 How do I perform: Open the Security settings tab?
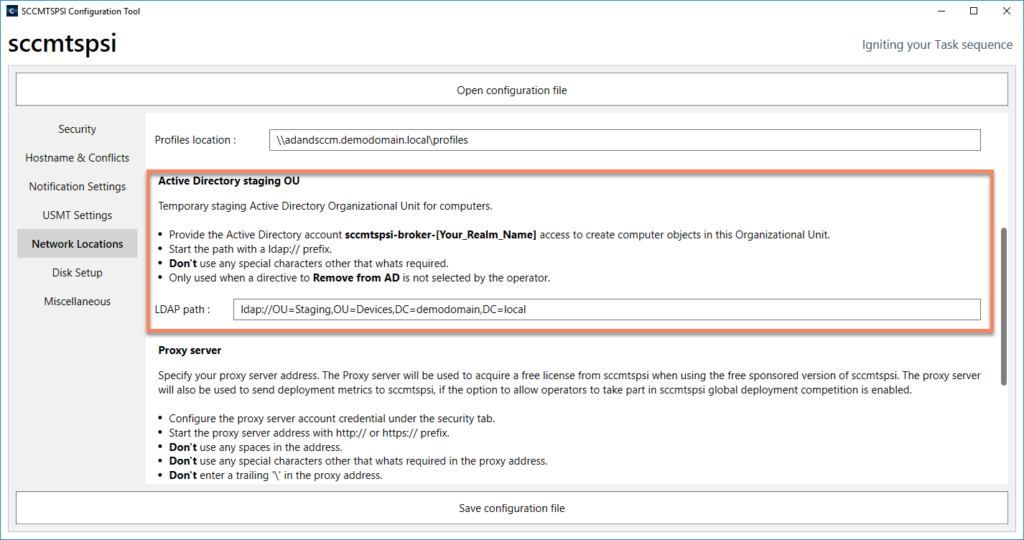(77, 129)
